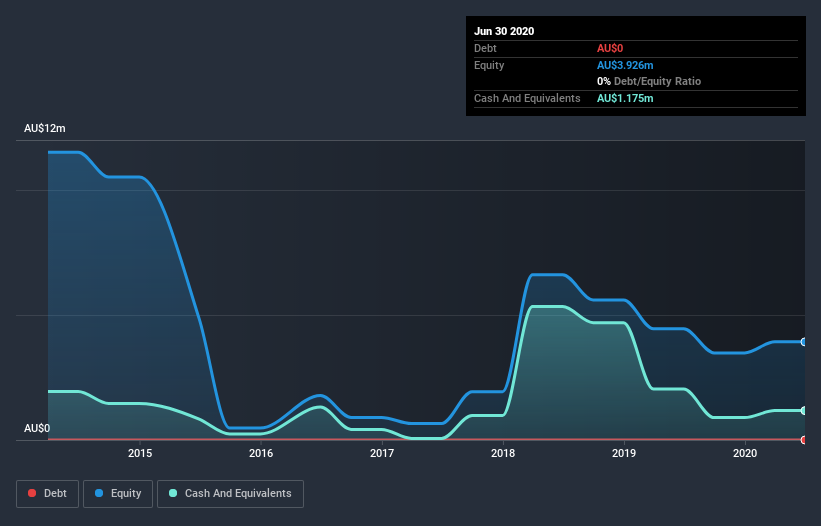Click the blue Equity legend dot
The width and height of the screenshot is (821, 526).
click(99, 493)
